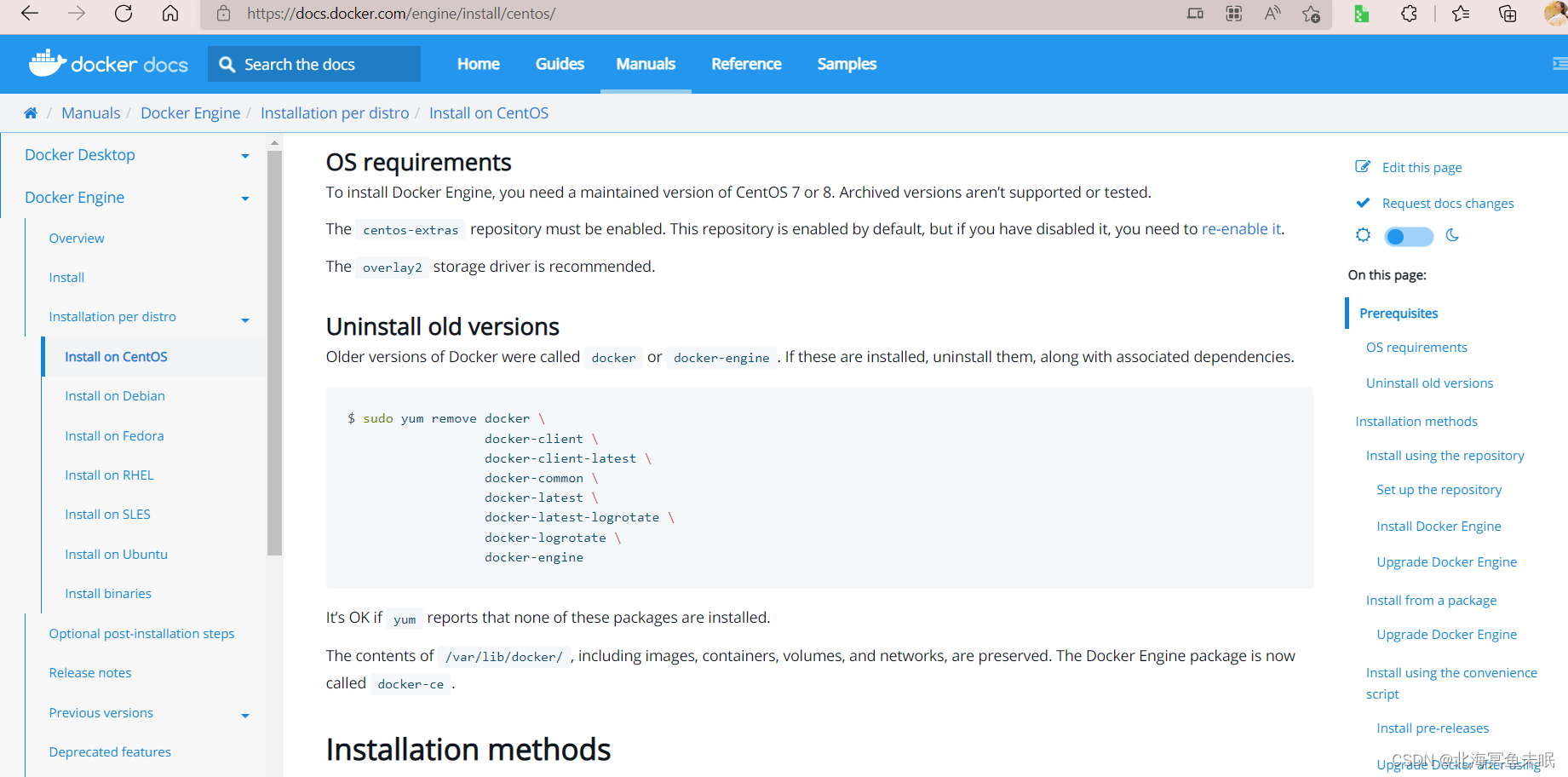Jump to Set up the repository
This screenshot has width=1568, height=777.
pyautogui.click(x=1439, y=490)
